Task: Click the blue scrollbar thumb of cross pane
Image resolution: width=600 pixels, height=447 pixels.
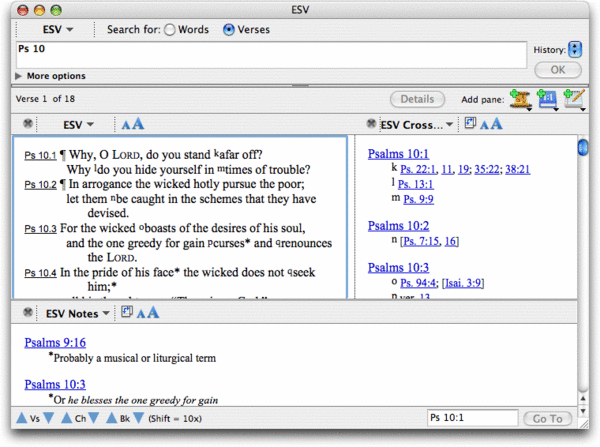Action: pos(583,147)
